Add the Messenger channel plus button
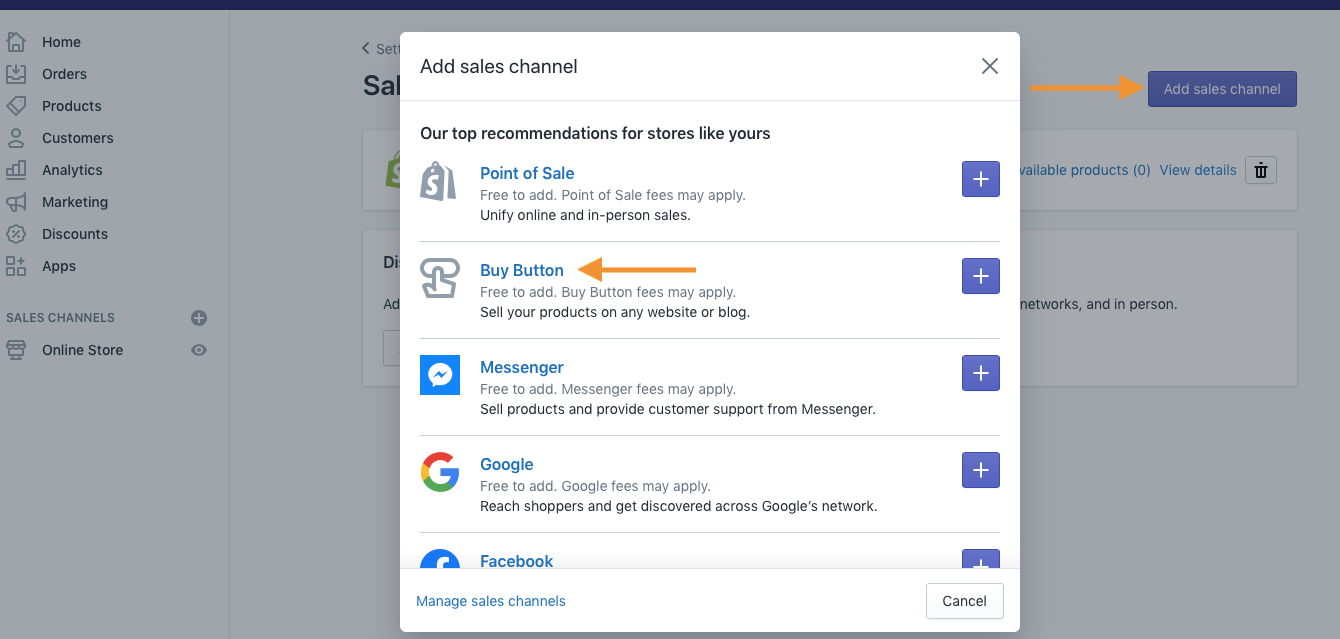This screenshot has width=1340, height=639. point(980,373)
